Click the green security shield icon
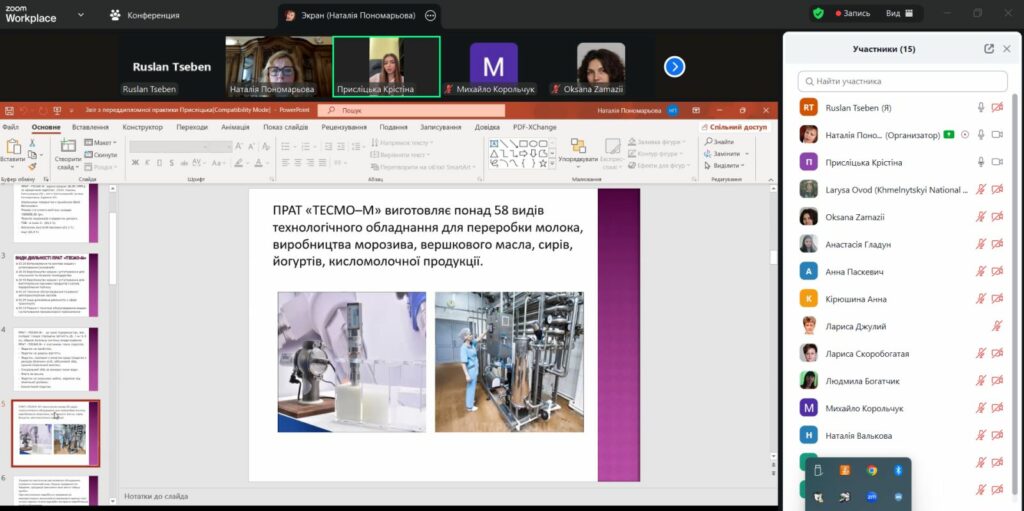 (818, 14)
